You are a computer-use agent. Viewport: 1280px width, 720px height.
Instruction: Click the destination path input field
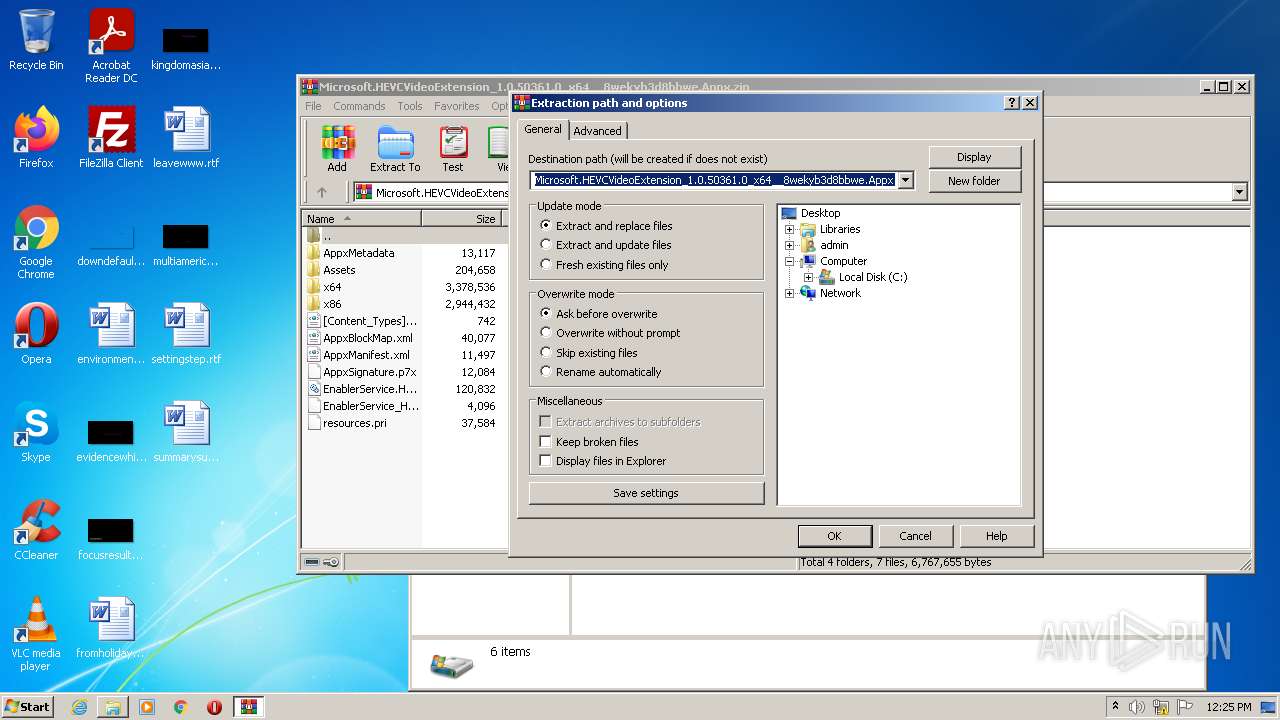coord(713,180)
